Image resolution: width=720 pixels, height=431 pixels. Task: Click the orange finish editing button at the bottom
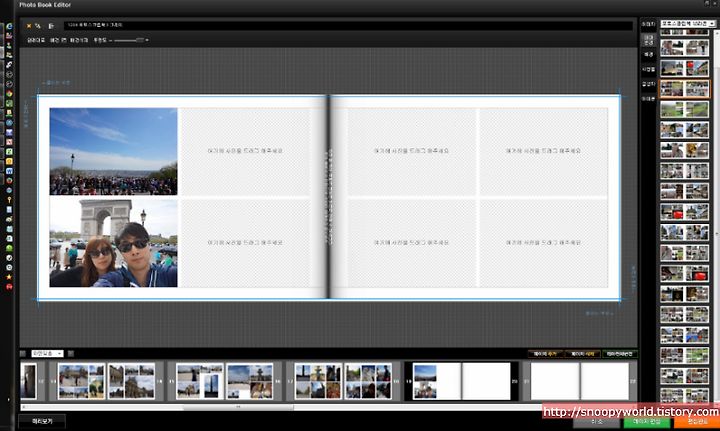click(697, 422)
